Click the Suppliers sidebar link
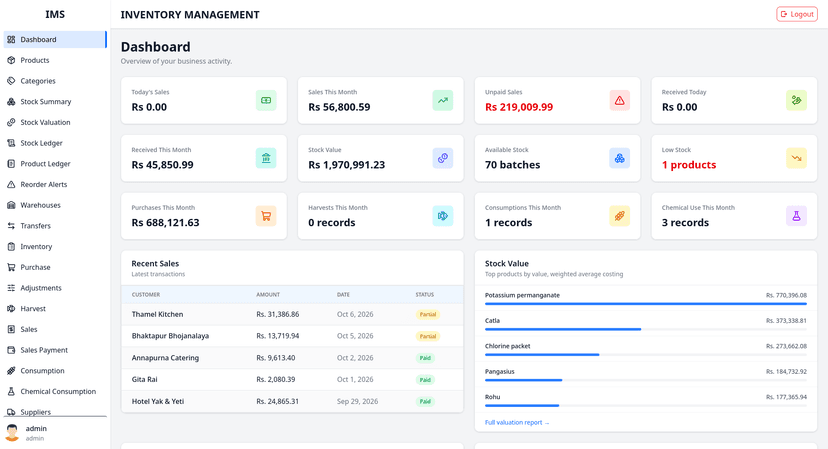828x449 pixels. pos(55,411)
